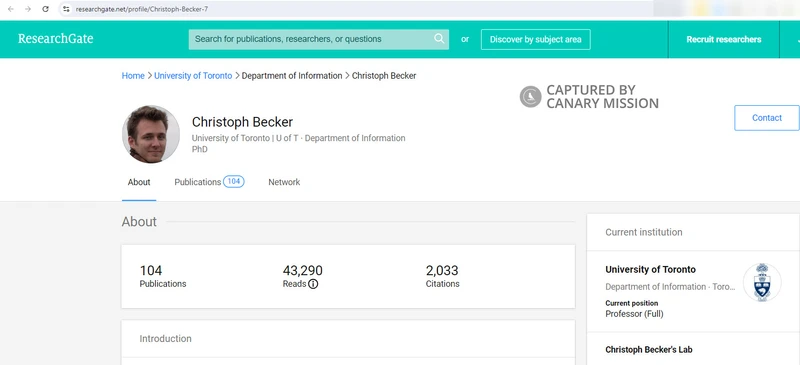Click the browser URL address bar
Screen dimensions: 800x365
[357, 9]
